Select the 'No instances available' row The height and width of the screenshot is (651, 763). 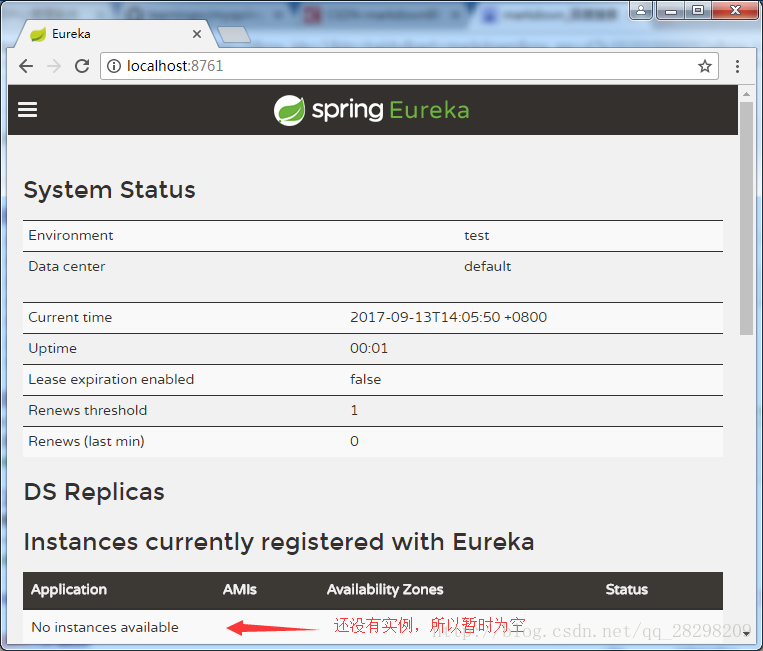pyautogui.click(x=373, y=628)
